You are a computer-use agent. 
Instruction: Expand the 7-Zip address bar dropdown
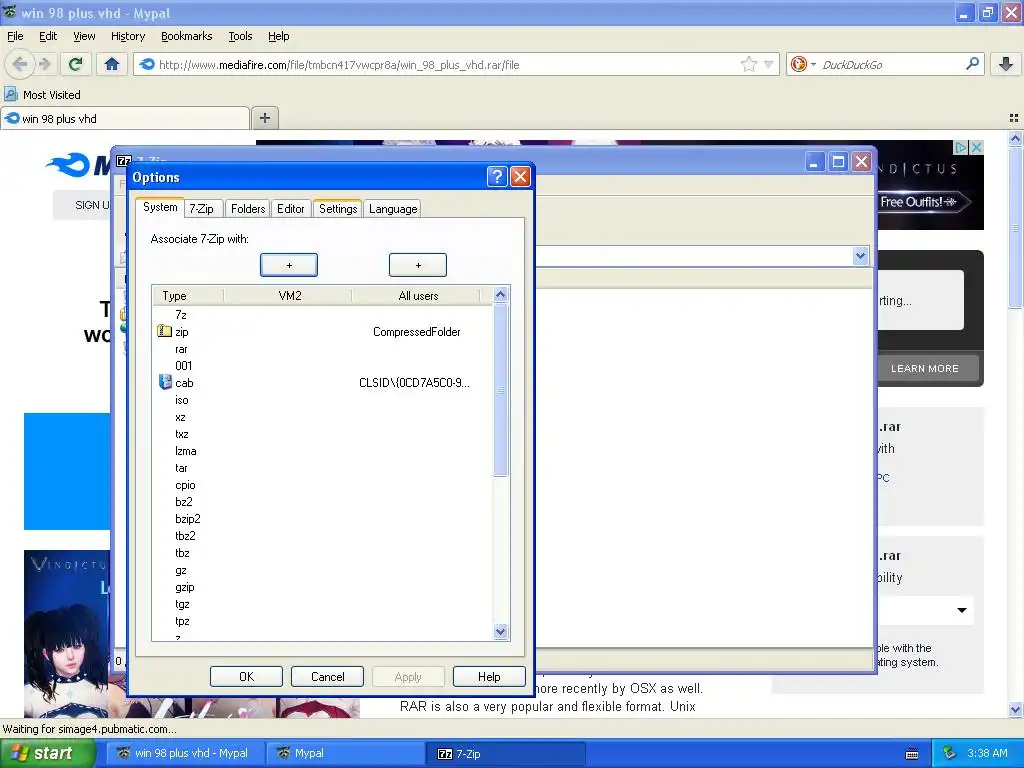860,256
